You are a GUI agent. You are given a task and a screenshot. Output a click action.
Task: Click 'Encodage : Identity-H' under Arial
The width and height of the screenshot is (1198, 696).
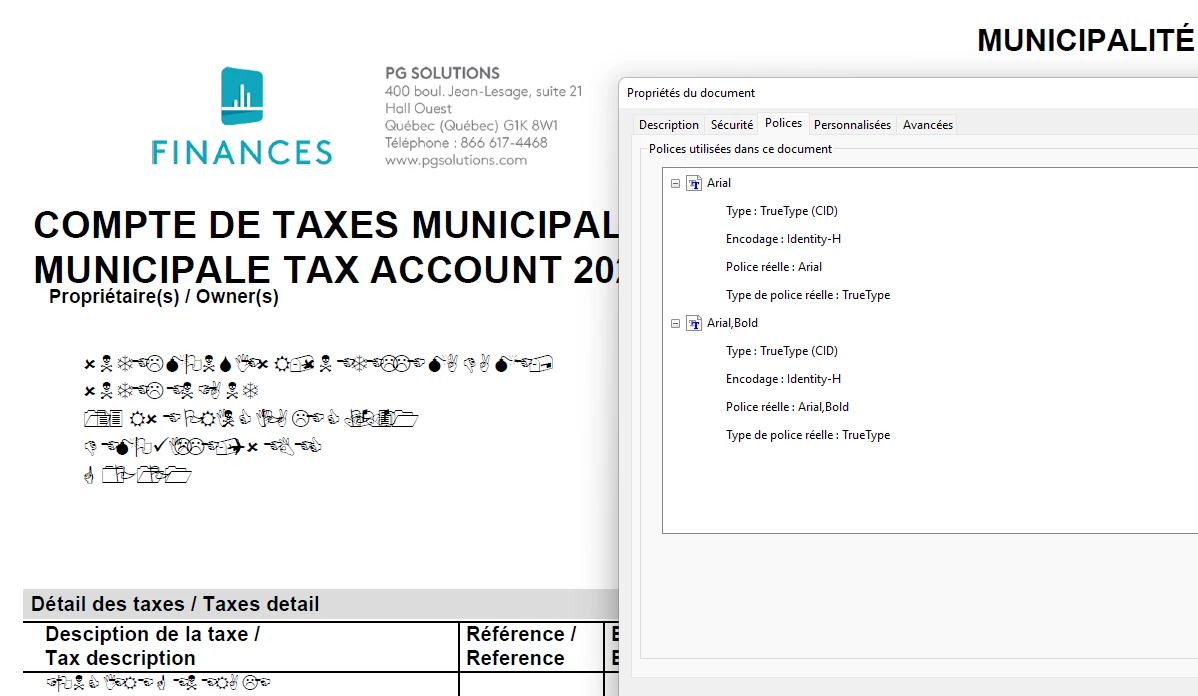(783, 239)
